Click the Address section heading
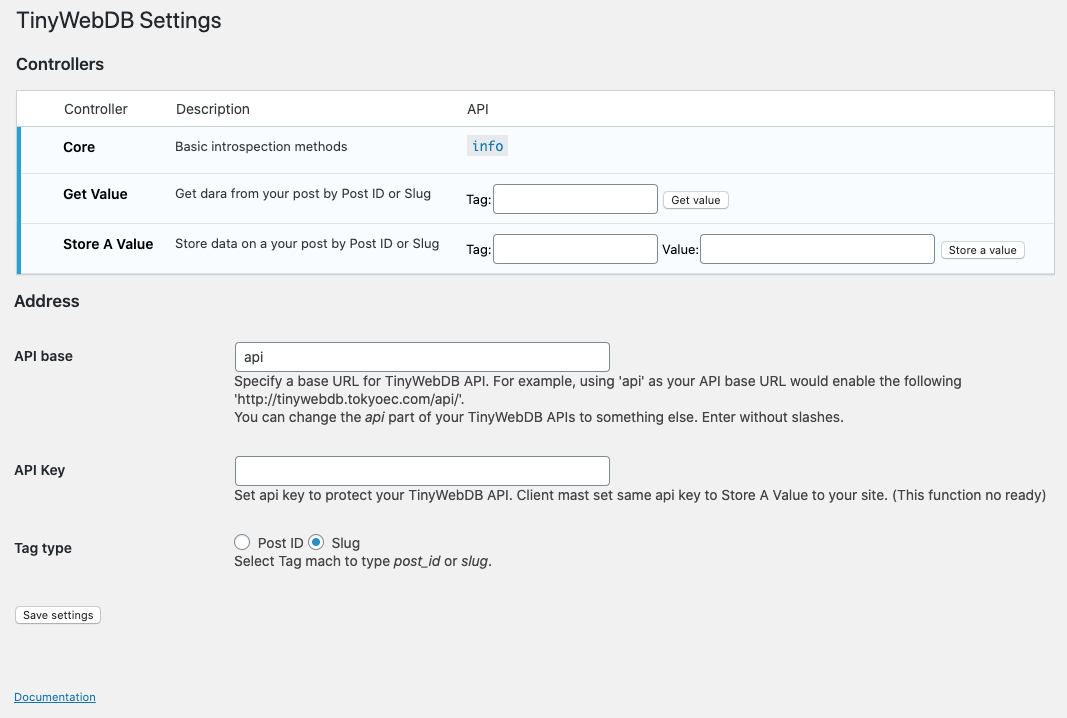This screenshot has width=1067, height=718. pyautogui.click(x=47, y=301)
